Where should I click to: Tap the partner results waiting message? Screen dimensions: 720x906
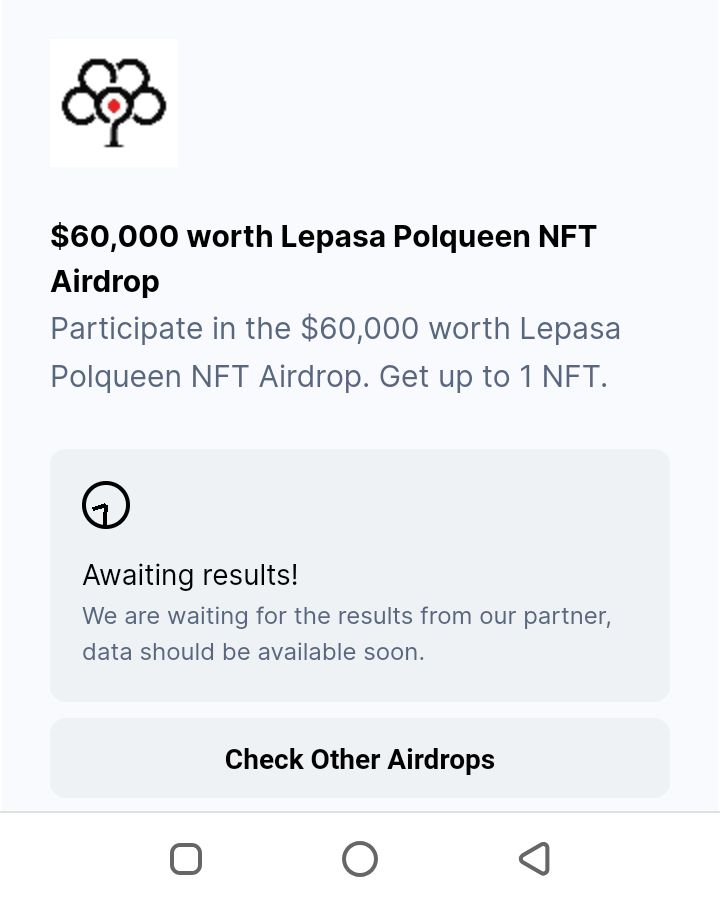346,615
